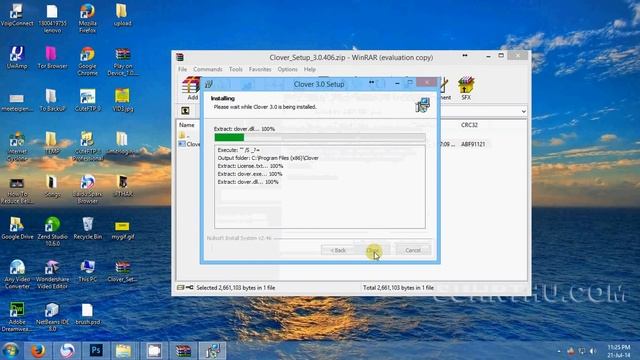Open the WinRAR Help menu
This screenshot has width=640, height=360.
[x=310, y=69]
